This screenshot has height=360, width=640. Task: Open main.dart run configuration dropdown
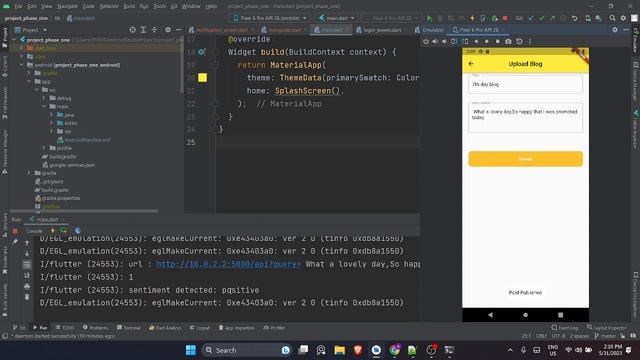[x=337, y=18]
